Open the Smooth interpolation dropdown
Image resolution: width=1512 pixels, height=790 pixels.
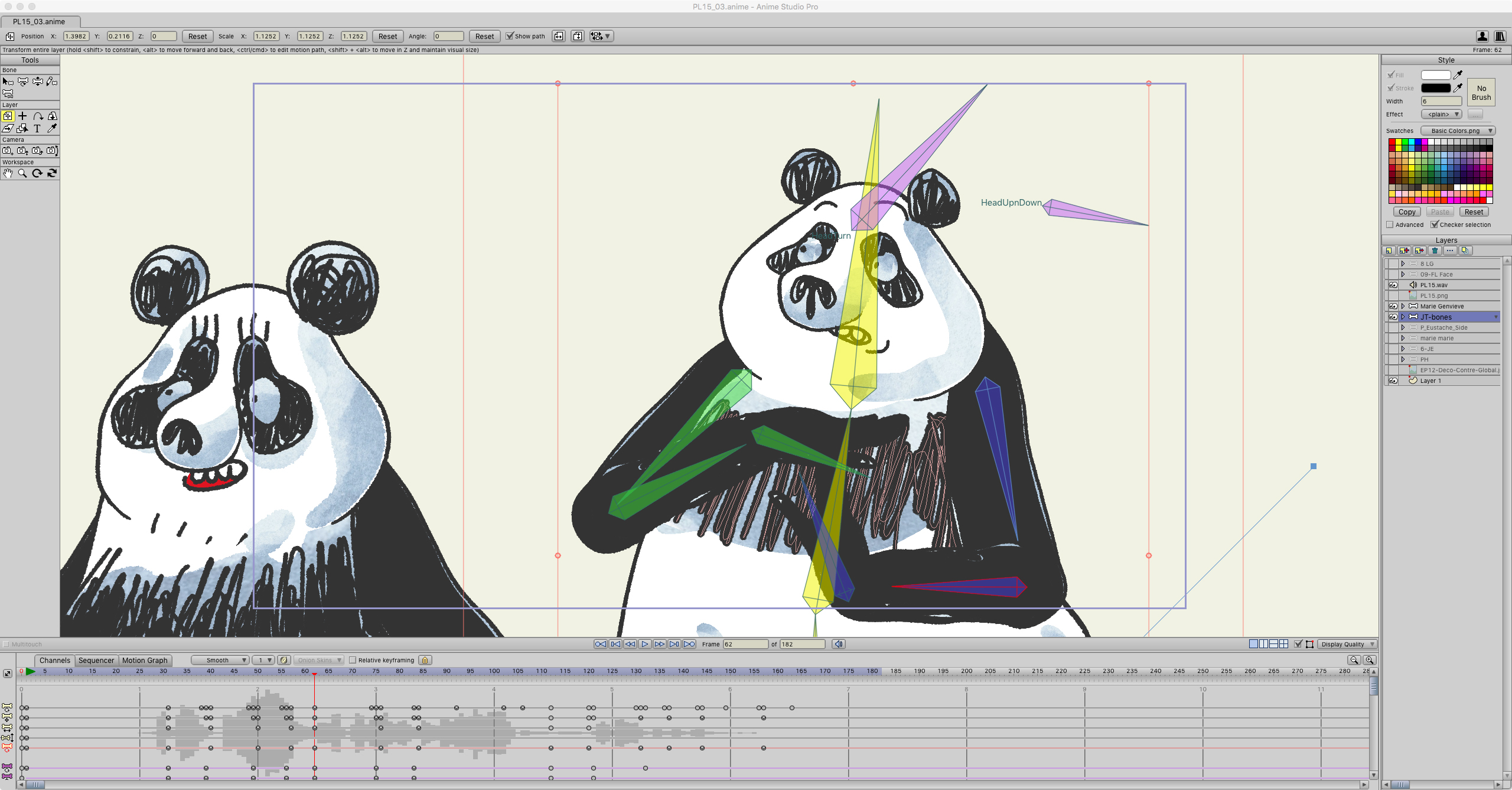220,660
